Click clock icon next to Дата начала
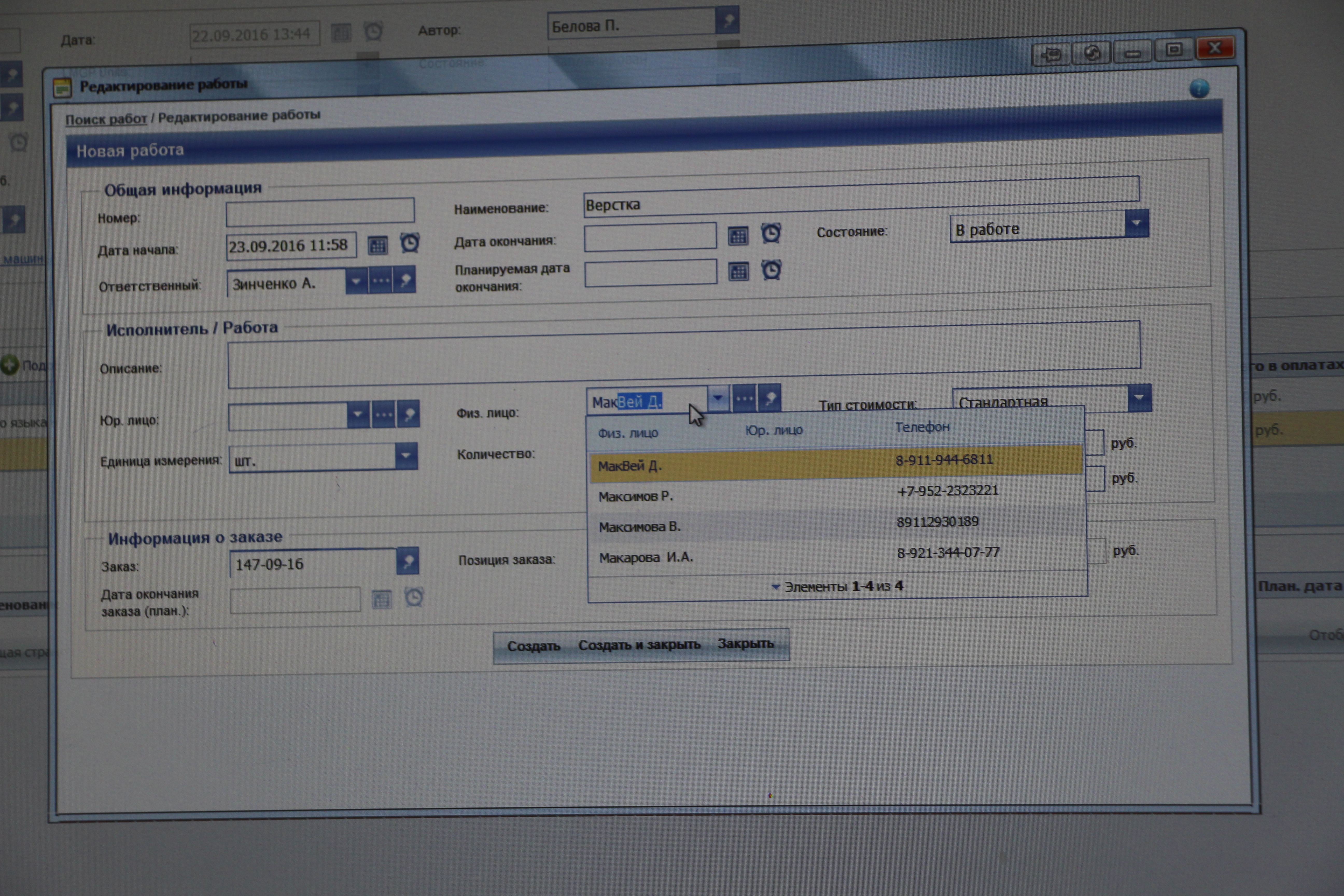This screenshot has height=896, width=1344. click(x=409, y=243)
